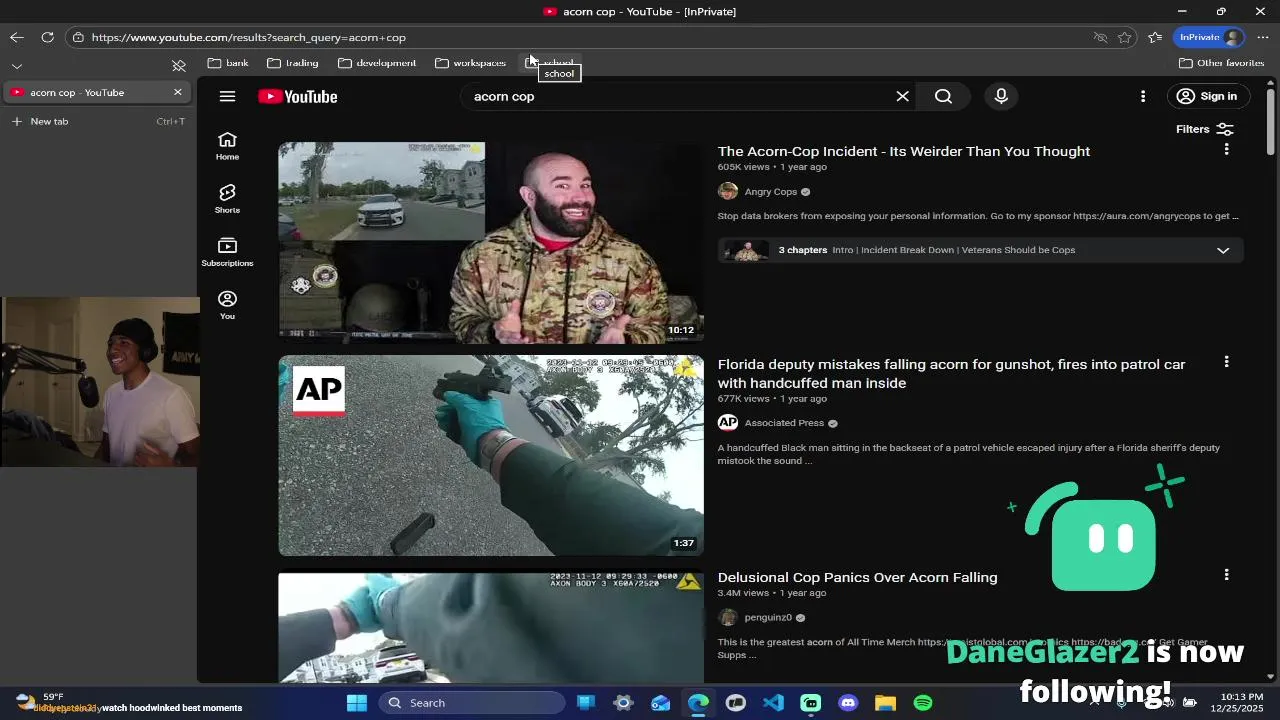This screenshot has width=1280, height=720.
Task: Open the workspaces favorites folder
Action: tap(470, 63)
